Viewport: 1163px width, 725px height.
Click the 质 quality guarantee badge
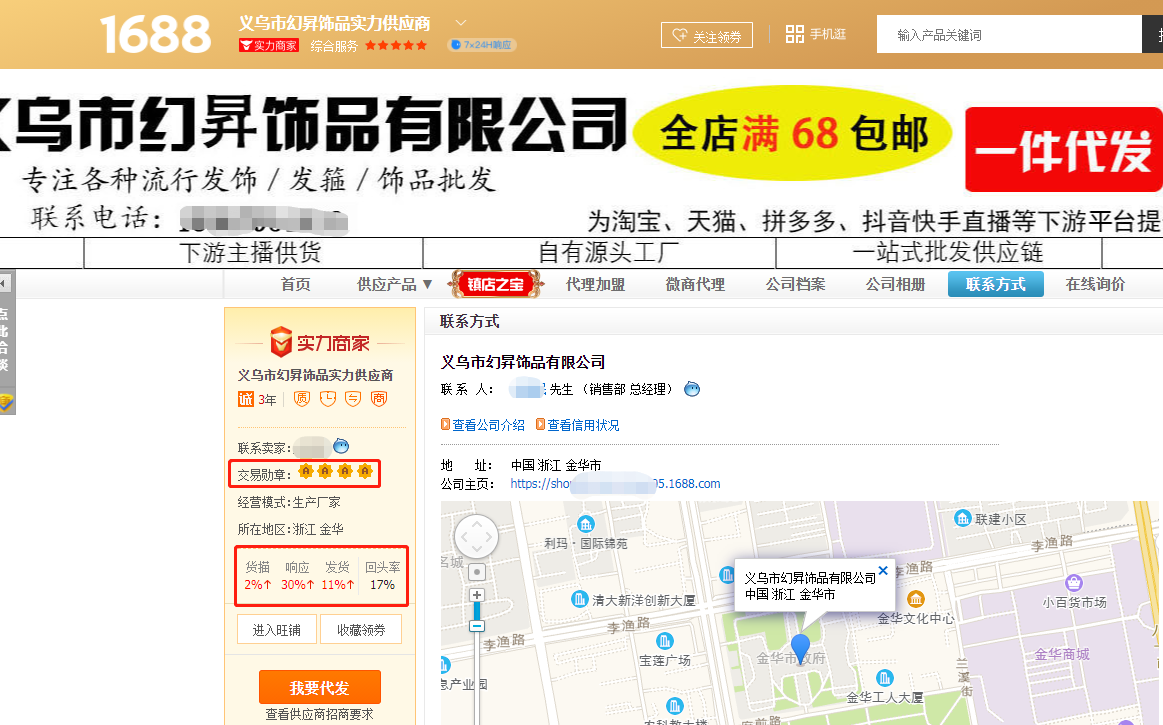coord(302,399)
